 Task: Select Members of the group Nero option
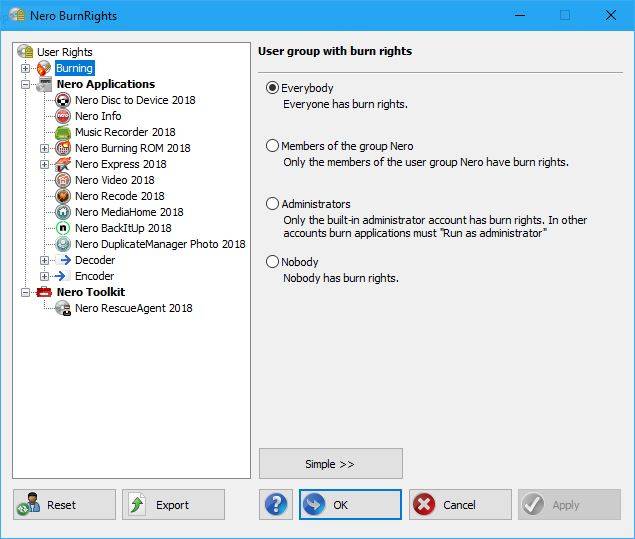(x=272, y=145)
